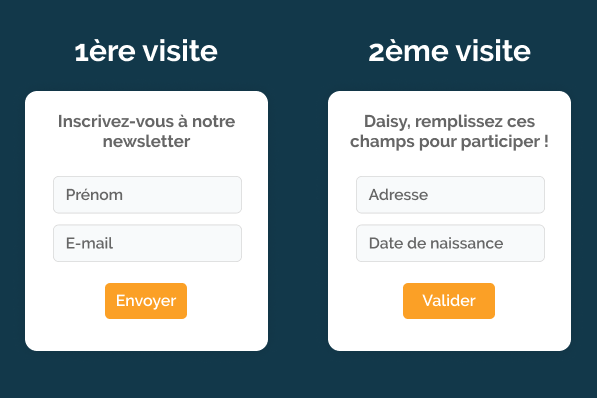Click the "1ère visite" heading
The width and height of the screenshot is (597, 398).
tap(146, 51)
